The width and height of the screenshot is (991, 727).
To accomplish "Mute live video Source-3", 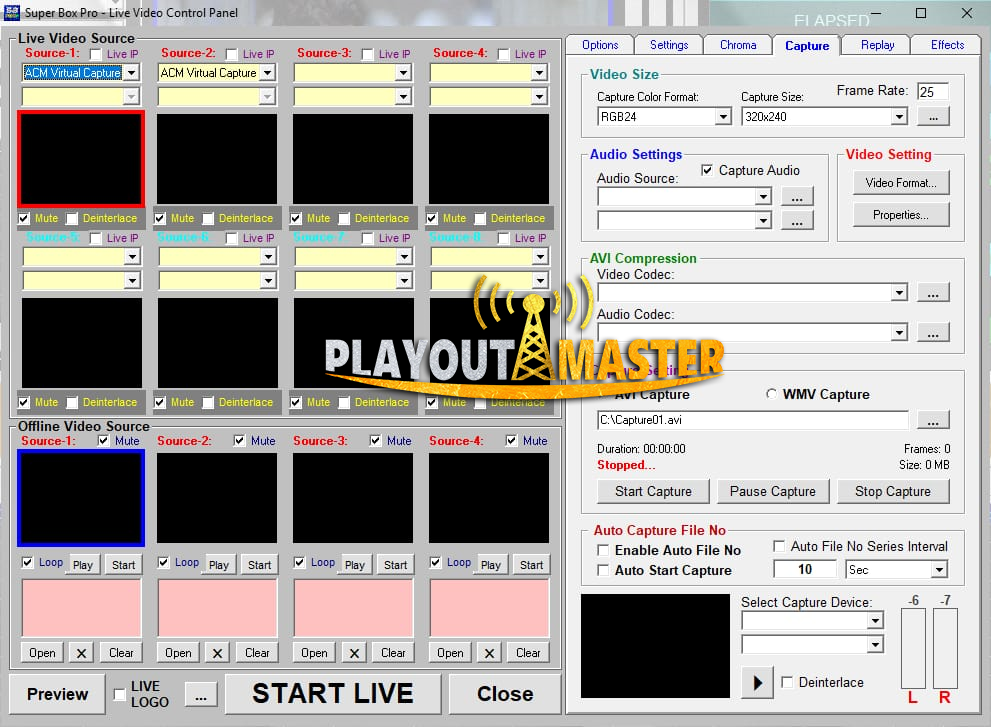I will click(296, 218).
